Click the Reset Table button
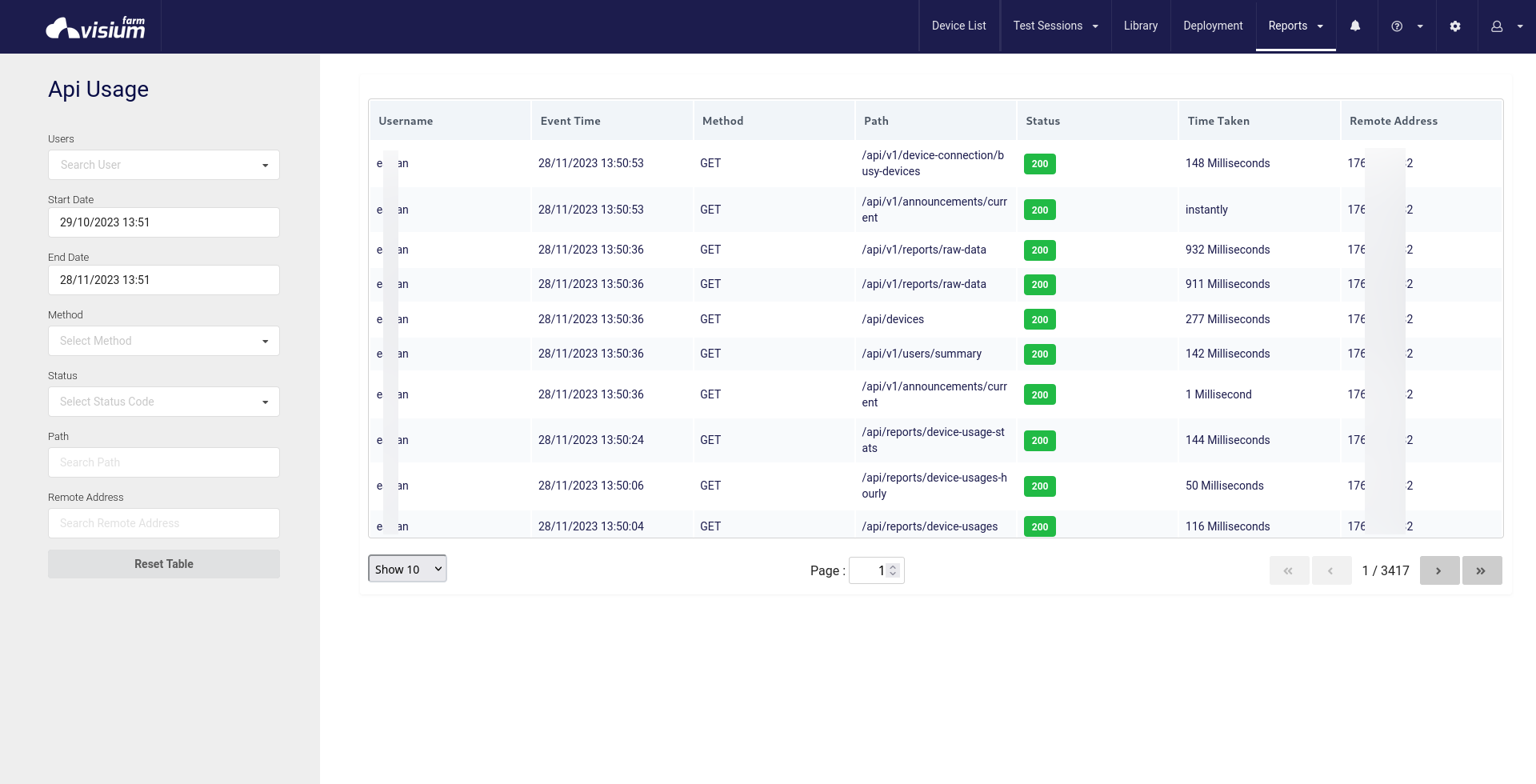Viewport: 1536px width, 784px height. [x=164, y=564]
